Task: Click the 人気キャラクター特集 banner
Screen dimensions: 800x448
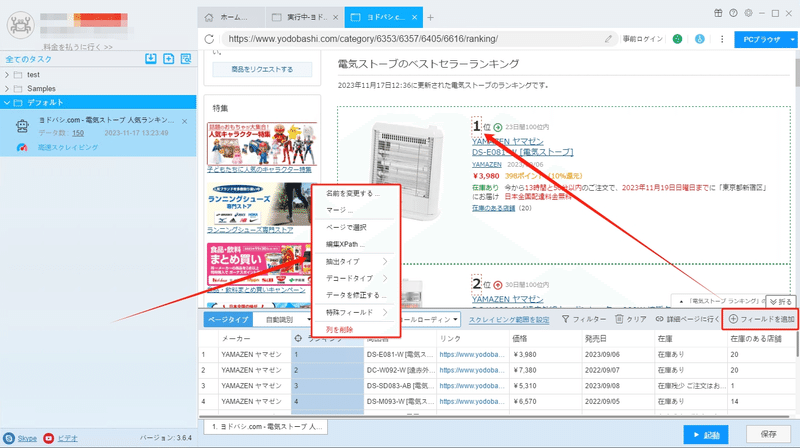Action: [262, 143]
